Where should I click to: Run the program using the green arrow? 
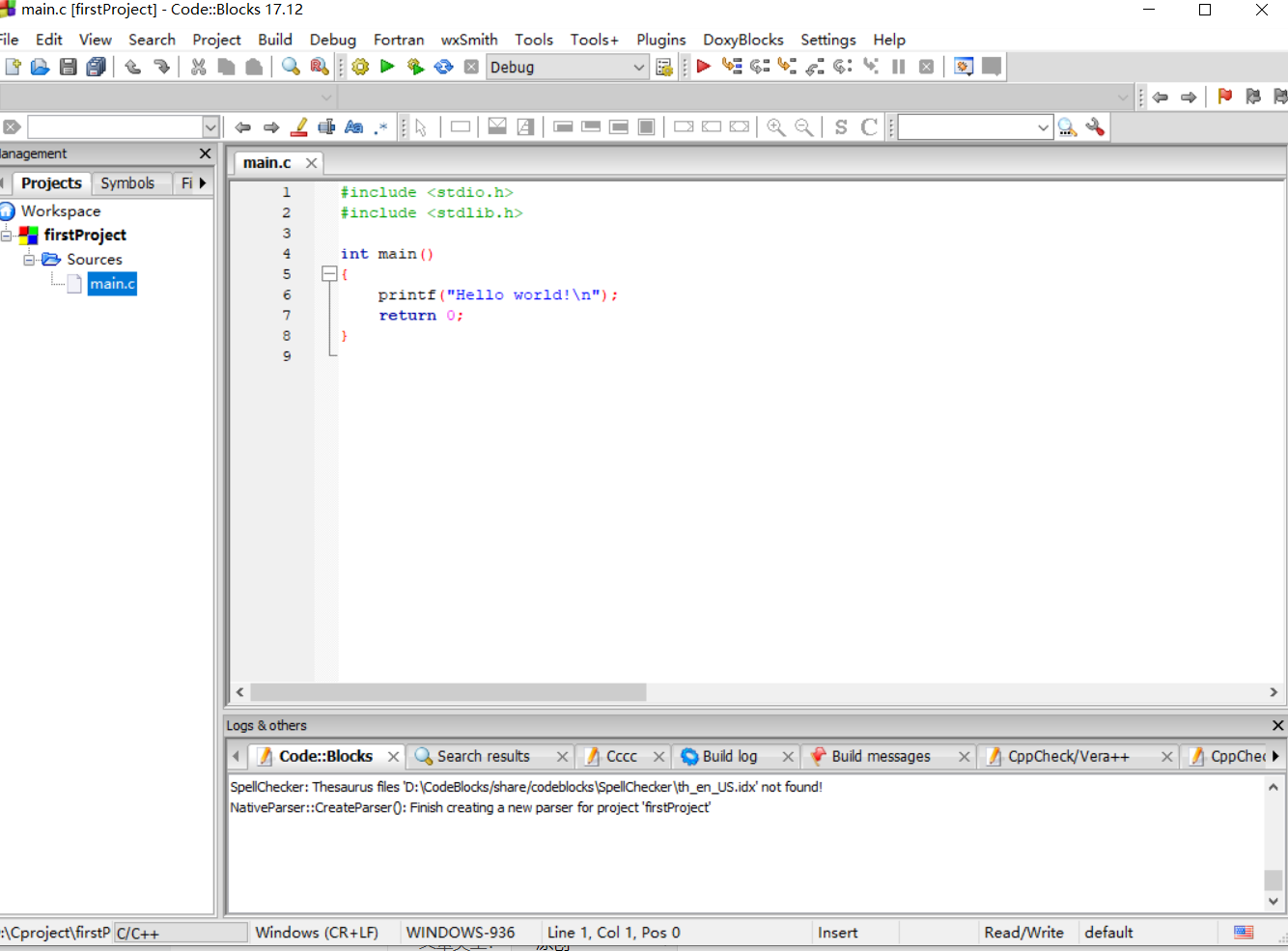[386, 67]
